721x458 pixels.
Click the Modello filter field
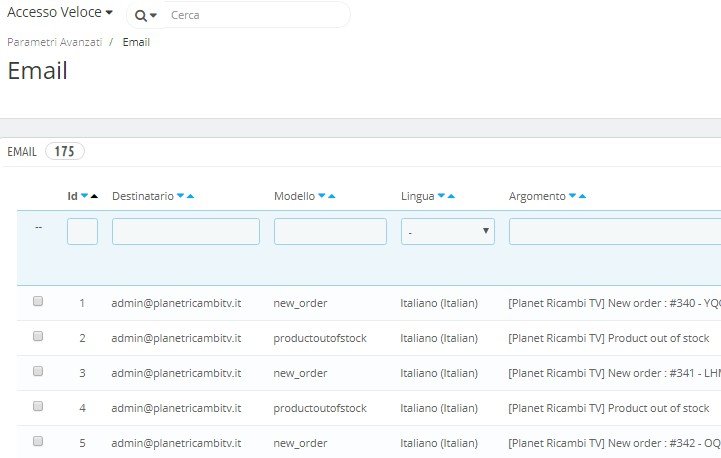(x=330, y=231)
